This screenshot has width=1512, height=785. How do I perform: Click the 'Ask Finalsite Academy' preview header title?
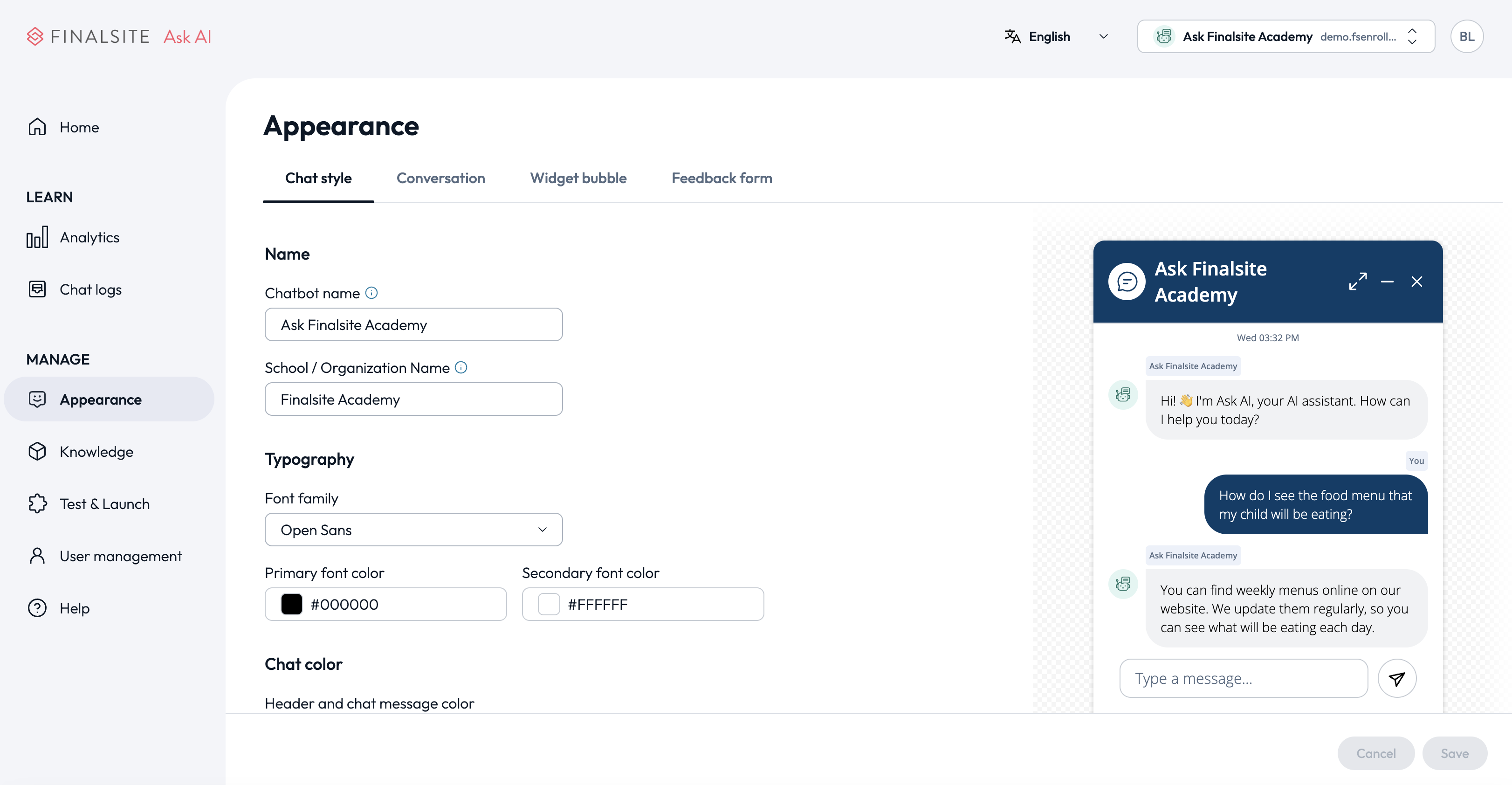1210,281
